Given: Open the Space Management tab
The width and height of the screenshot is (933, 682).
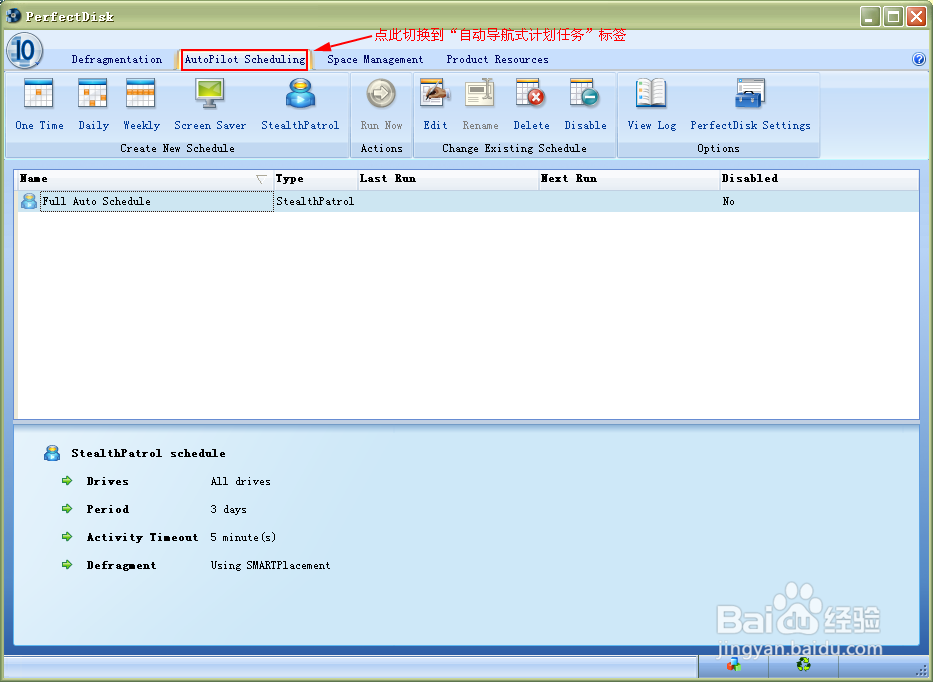Looking at the screenshot, I should point(375,60).
